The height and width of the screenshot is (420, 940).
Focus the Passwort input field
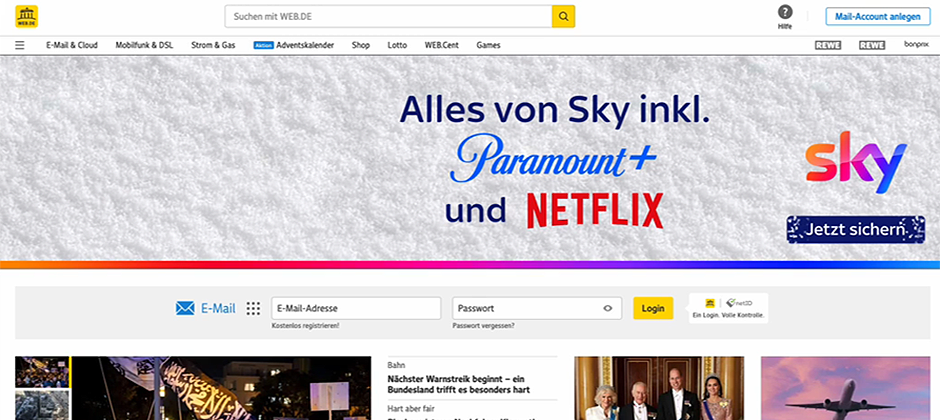(x=537, y=309)
